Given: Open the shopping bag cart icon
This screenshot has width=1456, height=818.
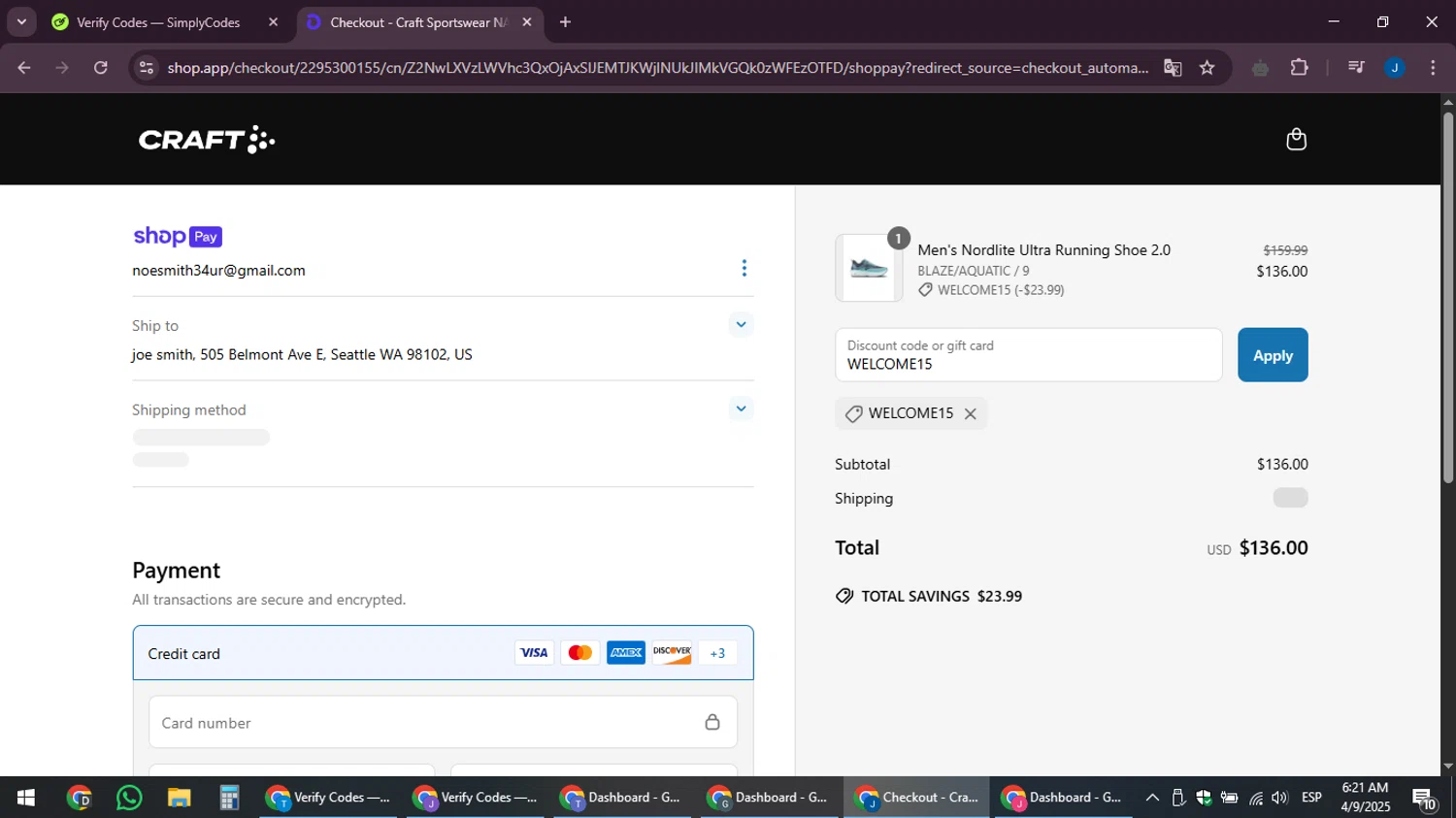Looking at the screenshot, I should coord(1296,140).
